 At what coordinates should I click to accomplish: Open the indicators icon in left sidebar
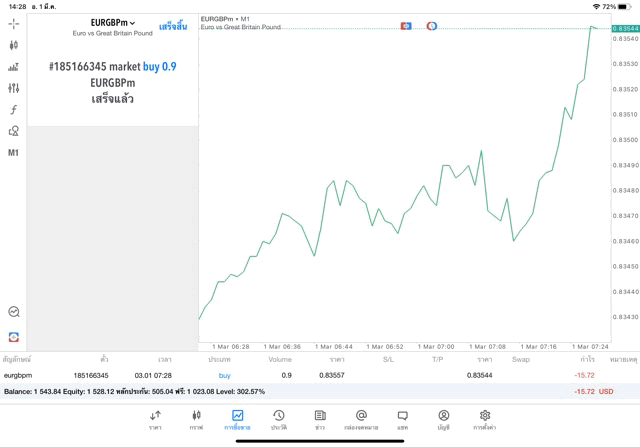(x=13, y=67)
